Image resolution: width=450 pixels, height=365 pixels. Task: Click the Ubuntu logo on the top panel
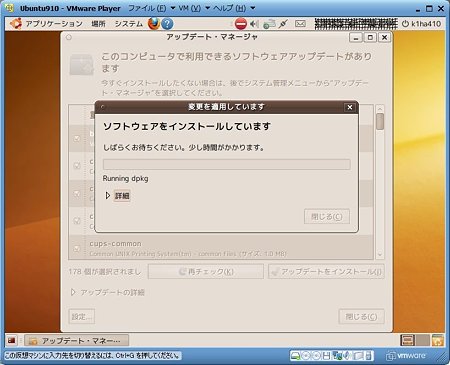15,24
